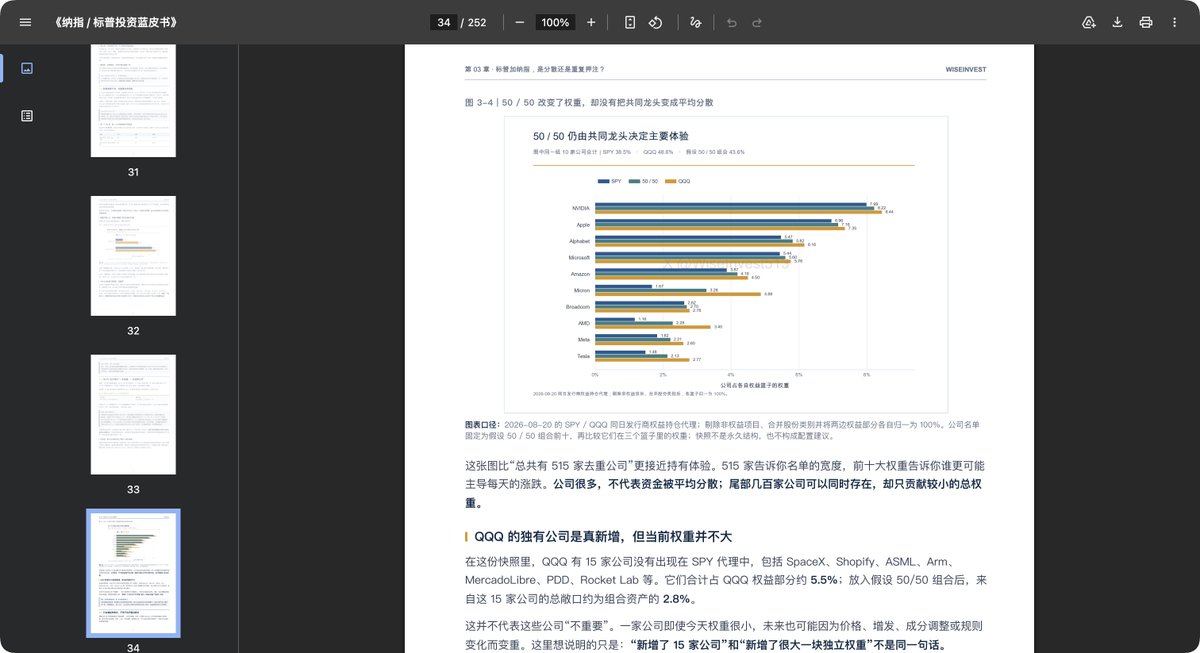The height and width of the screenshot is (653, 1200).
Task: Click the Micron label on the chart
Action: point(582,290)
